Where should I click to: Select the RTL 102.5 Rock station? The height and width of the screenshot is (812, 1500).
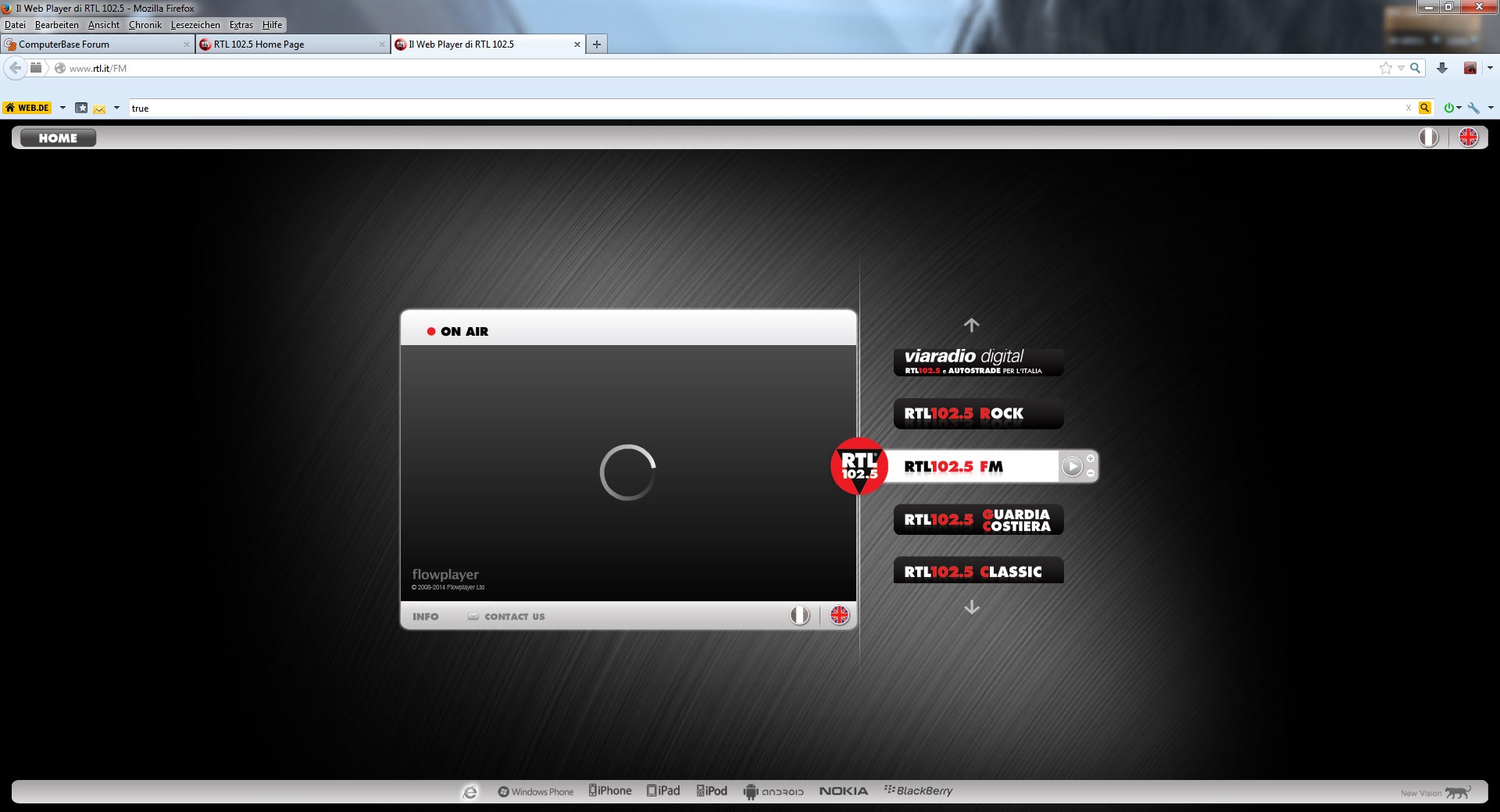pyautogui.click(x=978, y=414)
